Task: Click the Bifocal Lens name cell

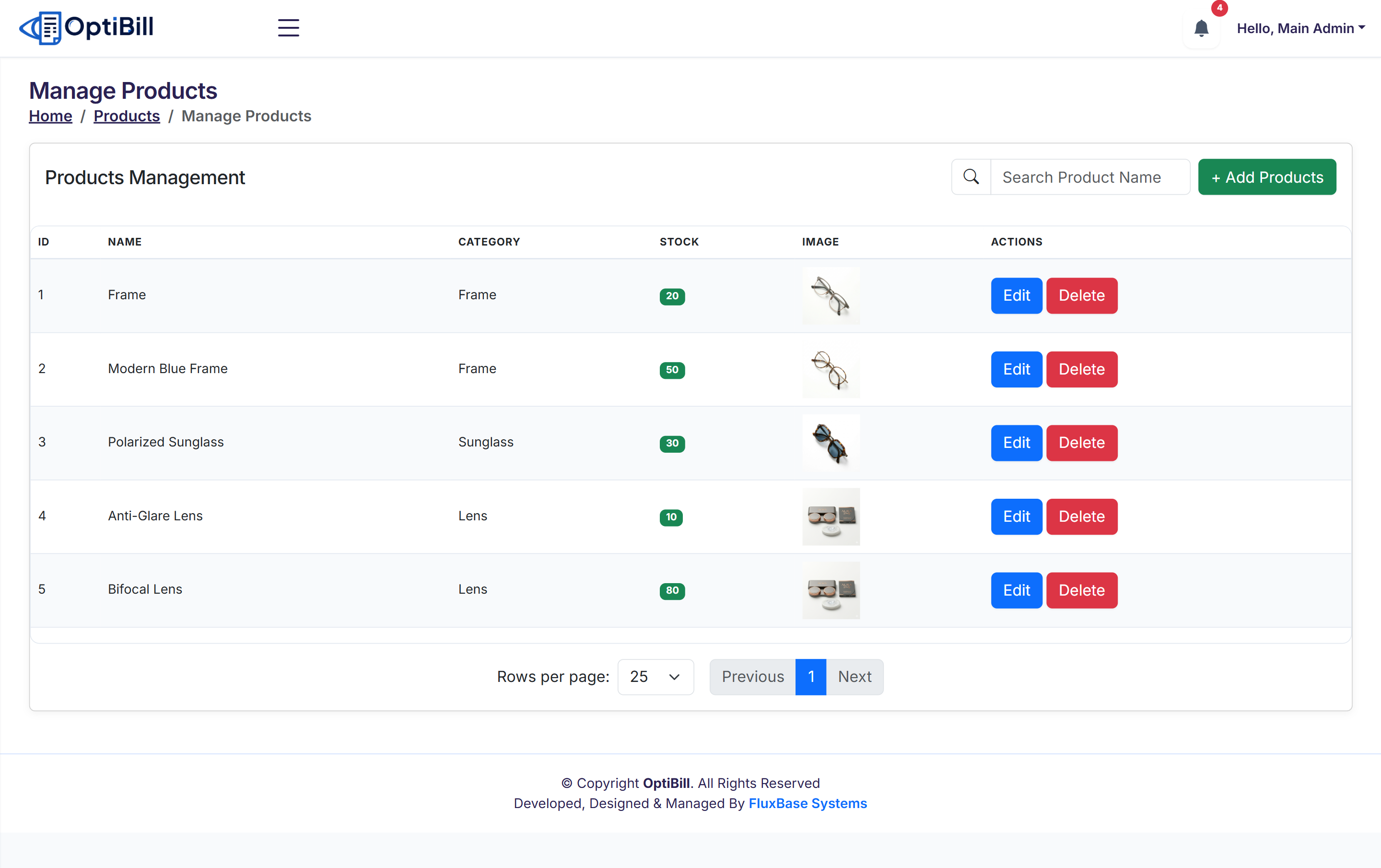Action: click(x=145, y=589)
